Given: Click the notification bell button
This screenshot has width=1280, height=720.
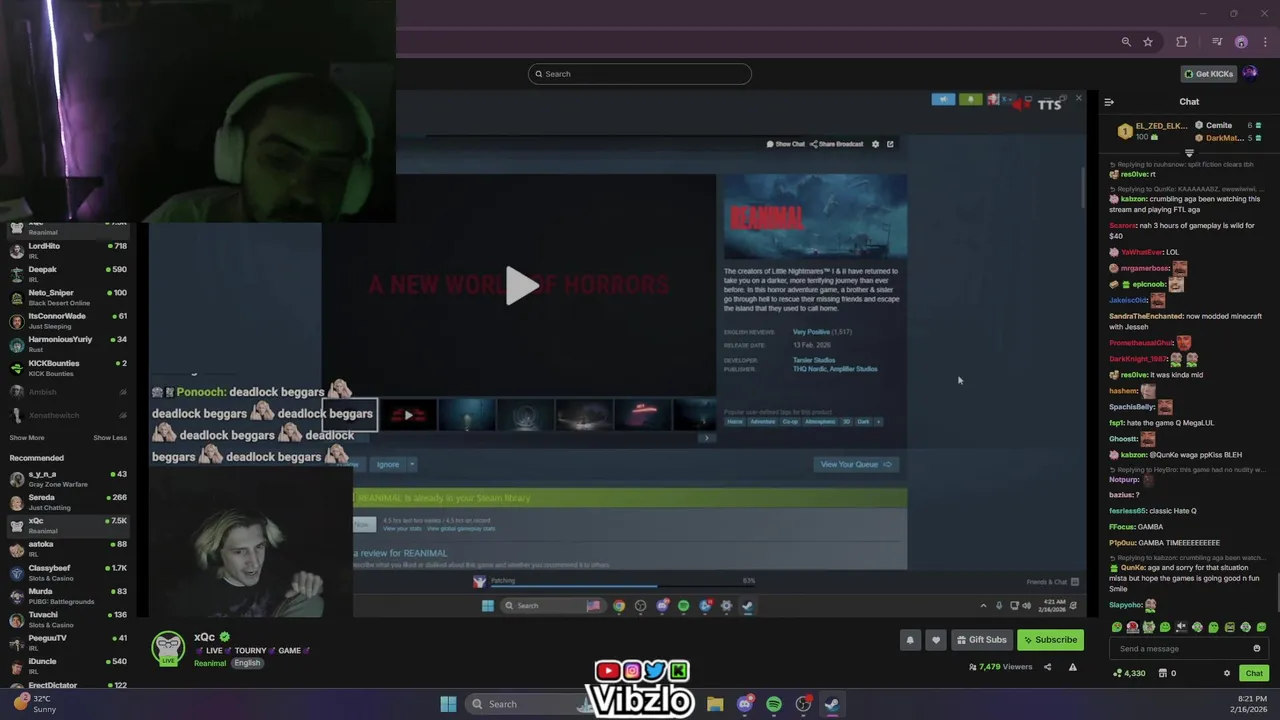Looking at the screenshot, I should tap(910, 640).
